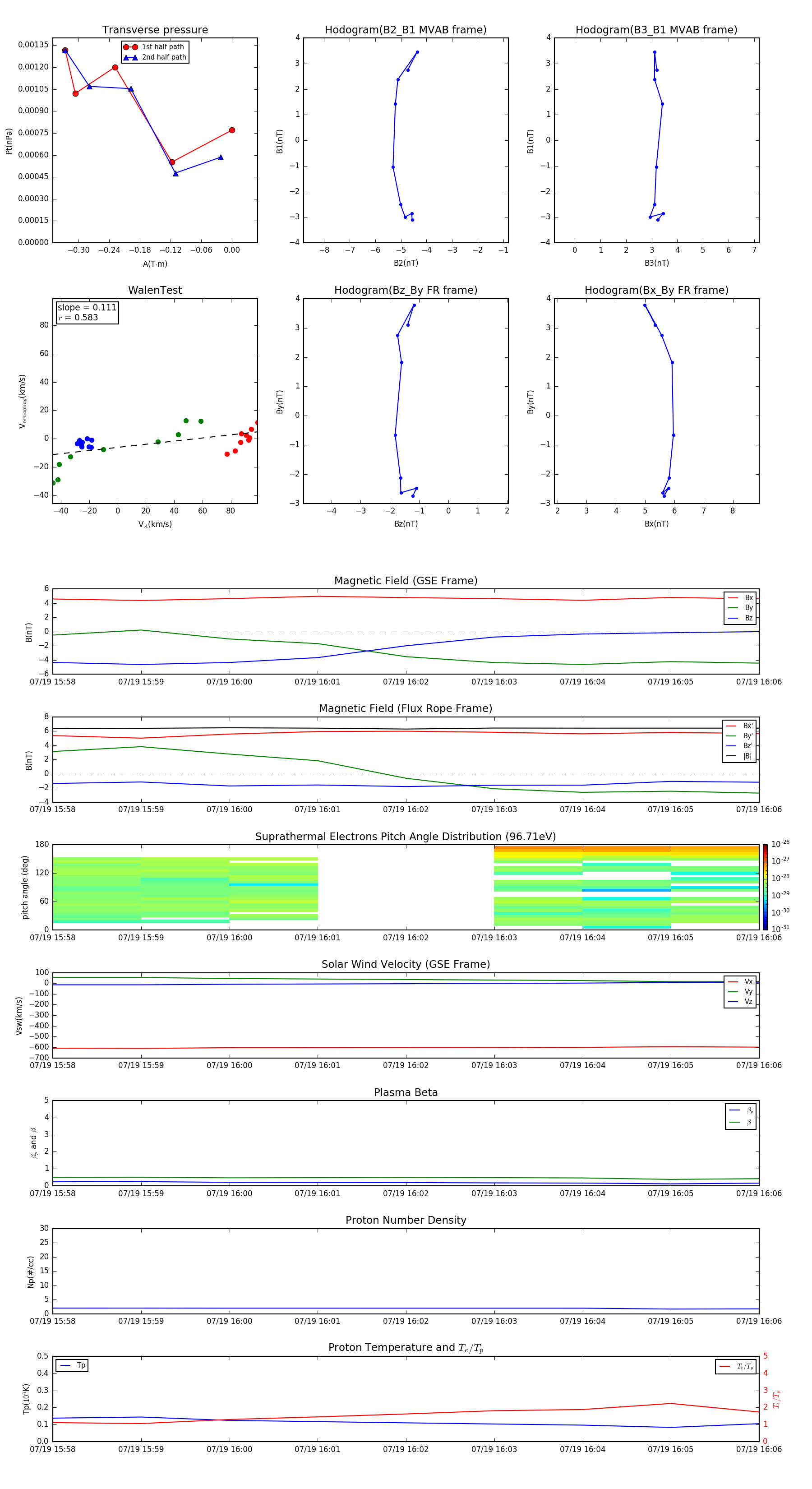The width and height of the screenshot is (812, 1489).
Task: Click the 'B3(nT)' x-axis label
Action: point(656,263)
